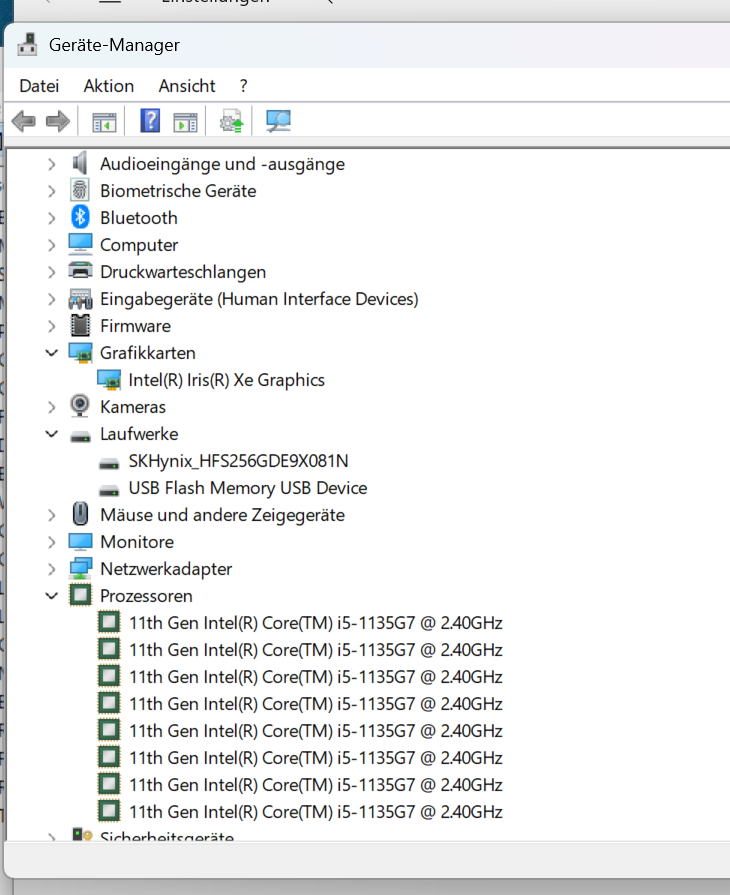Screen dimensions: 730x895
Task: Select the Bluetooth label
Action: [x=139, y=218]
